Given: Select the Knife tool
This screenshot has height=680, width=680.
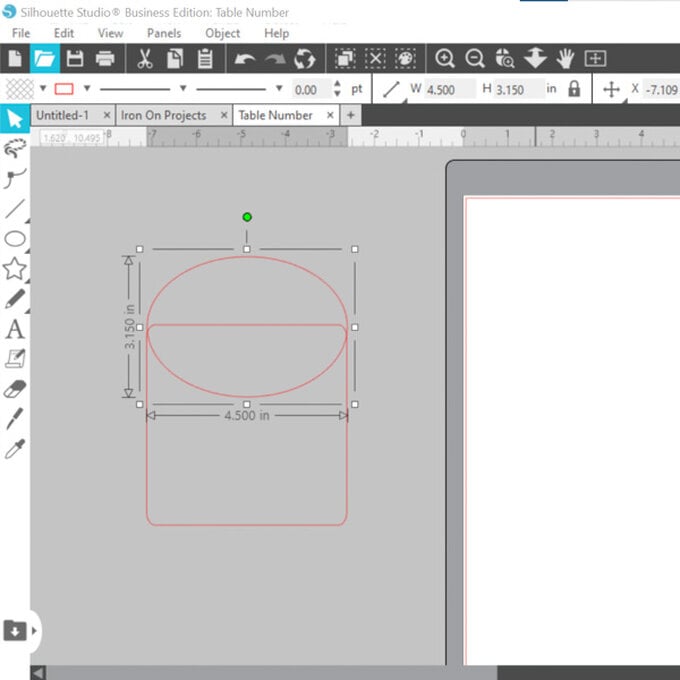Looking at the screenshot, I should (x=15, y=418).
